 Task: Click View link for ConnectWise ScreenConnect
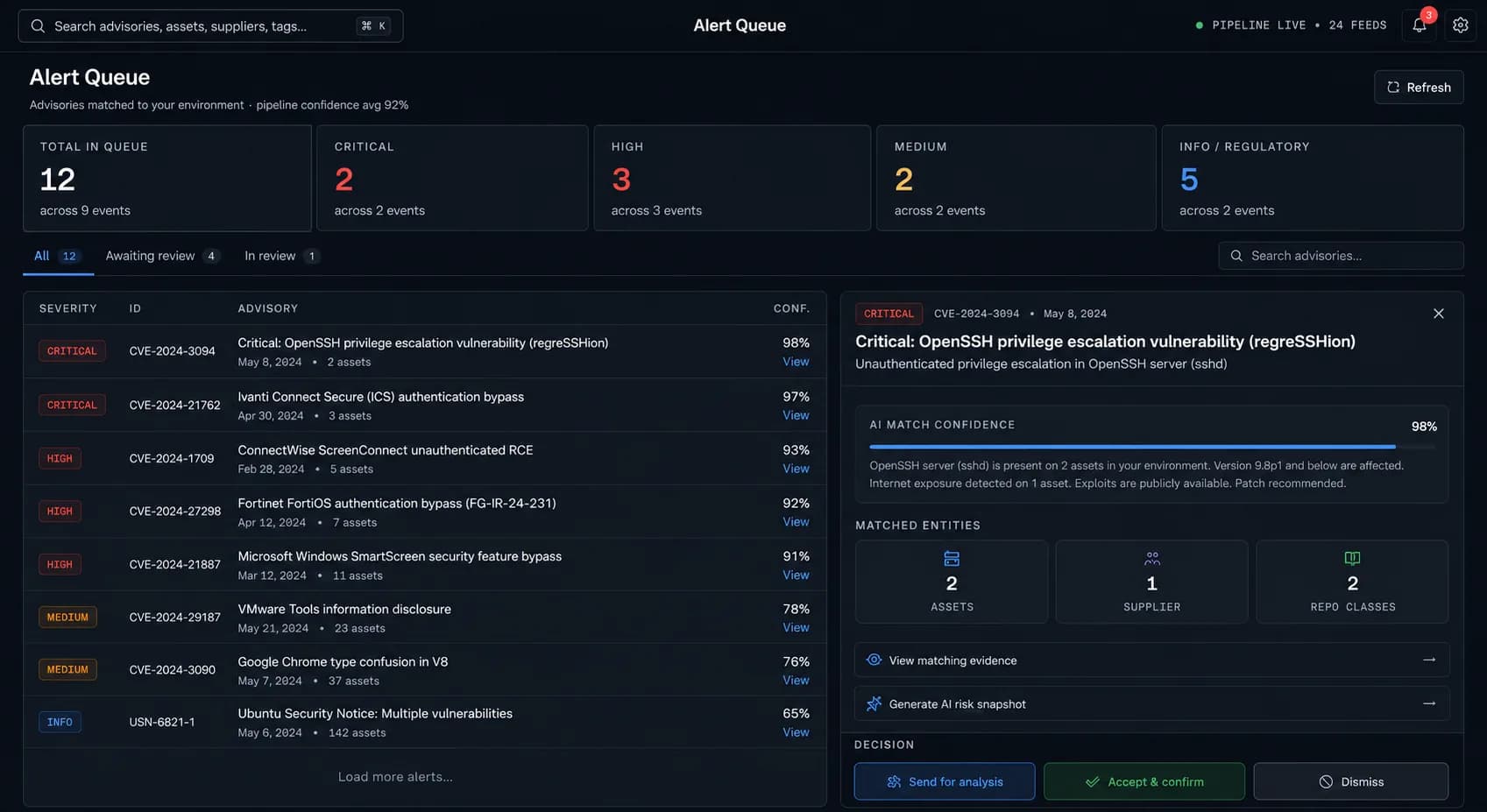click(x=796, y=469)
